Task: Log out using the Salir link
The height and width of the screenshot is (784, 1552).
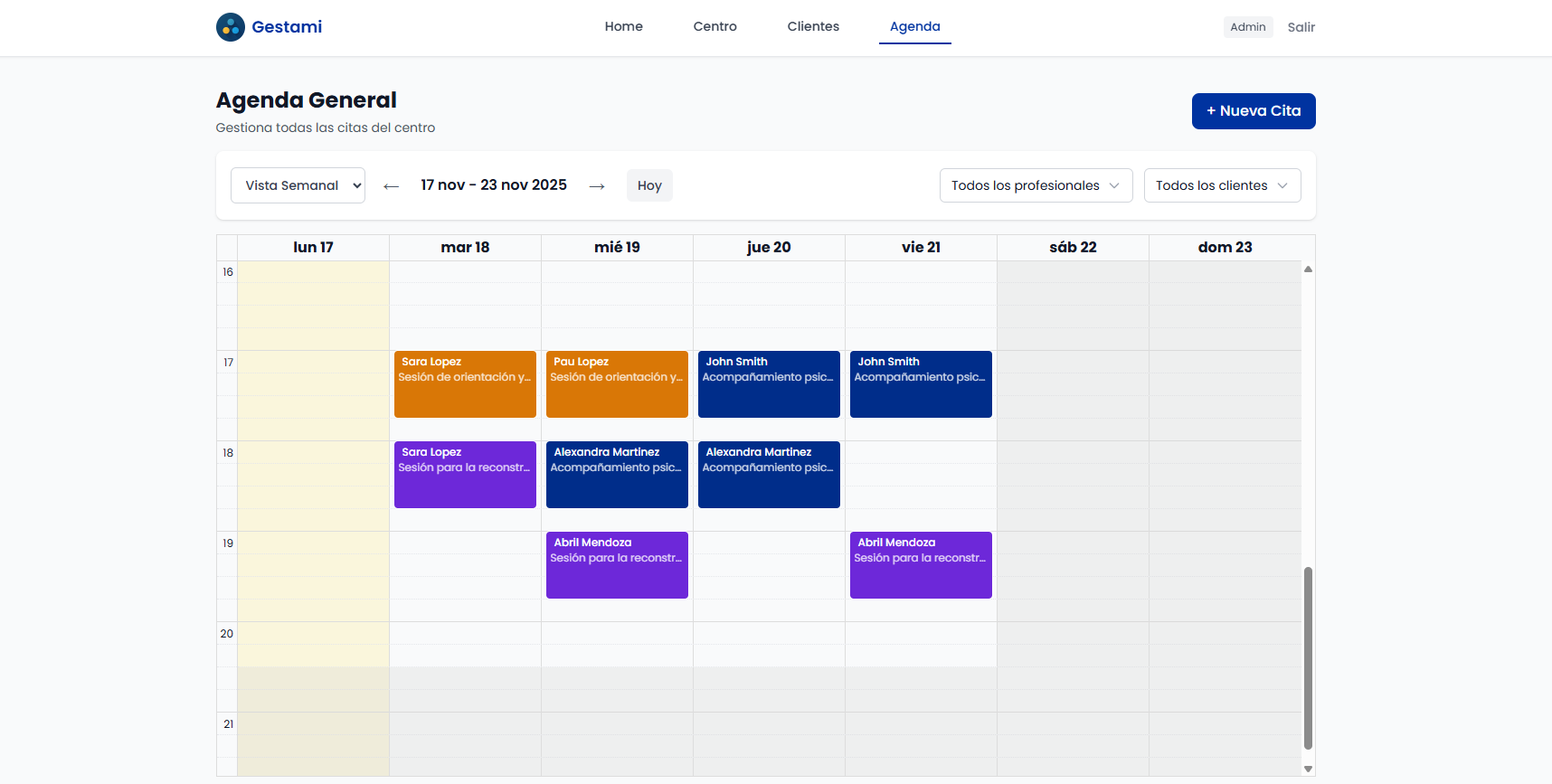Action: pyautogui.click(x=1301, y=27)
